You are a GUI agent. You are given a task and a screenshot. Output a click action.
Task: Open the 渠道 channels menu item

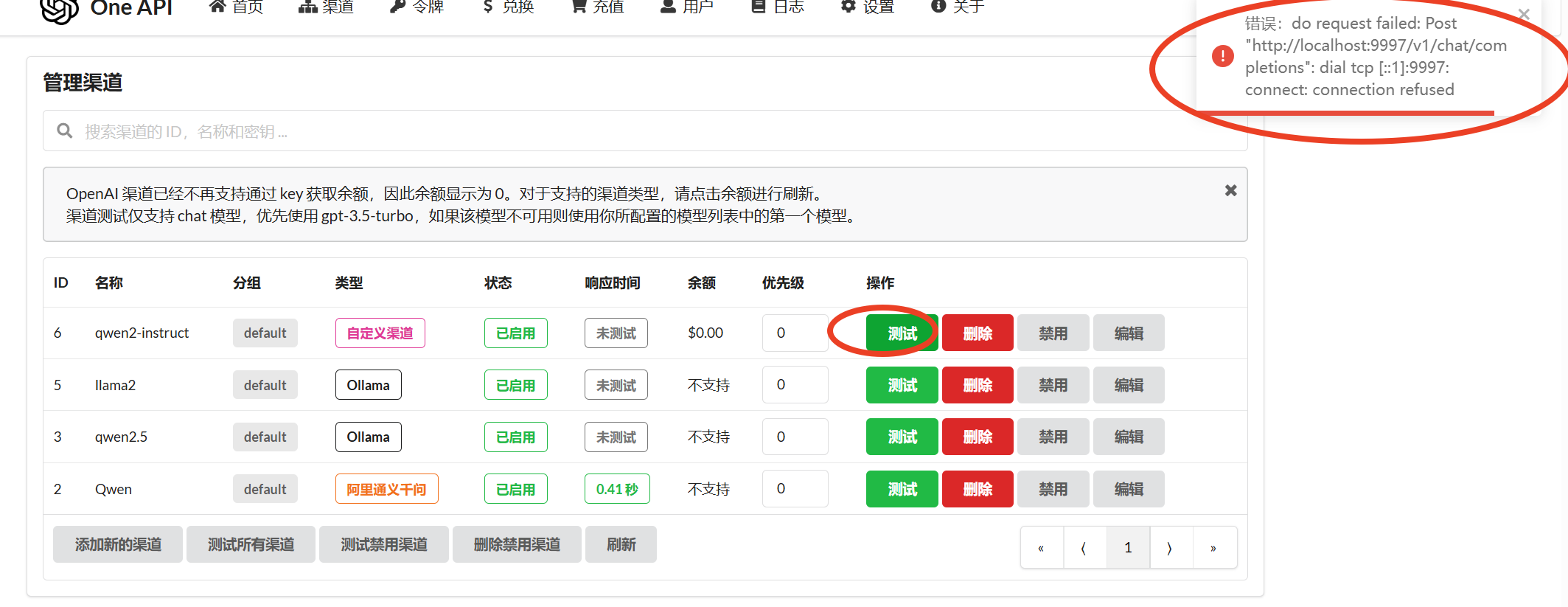click(x=326, y=7)
